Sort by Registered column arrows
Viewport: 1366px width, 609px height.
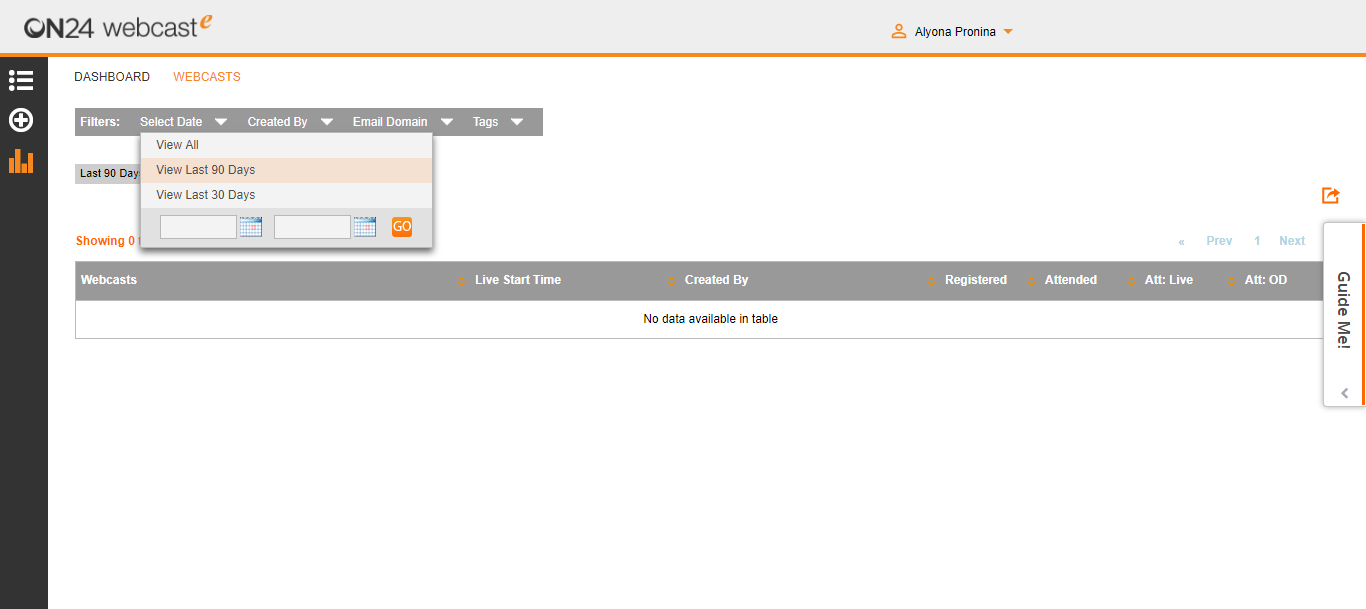(1031, 280)
